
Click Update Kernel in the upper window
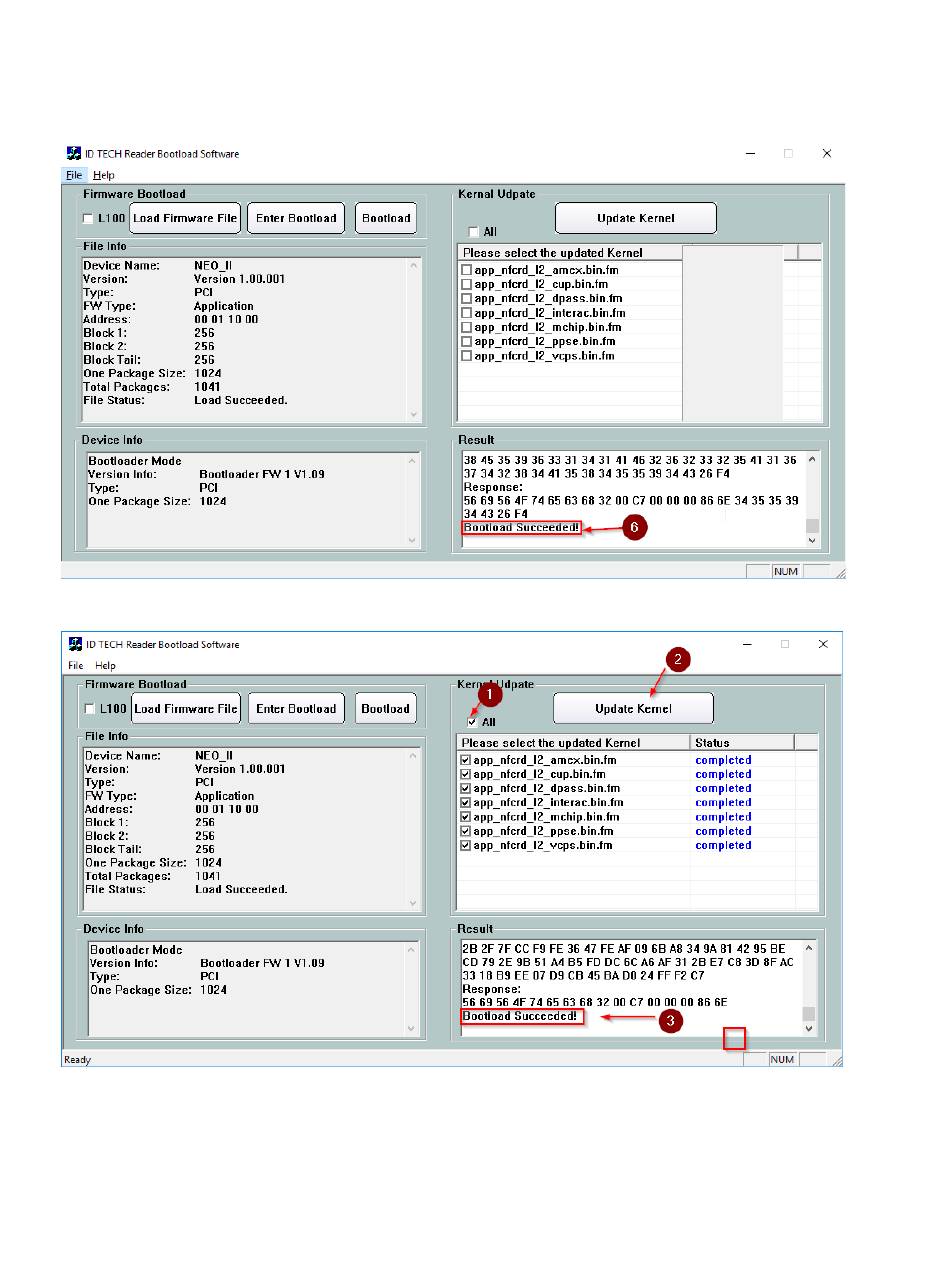pos(636,218)
